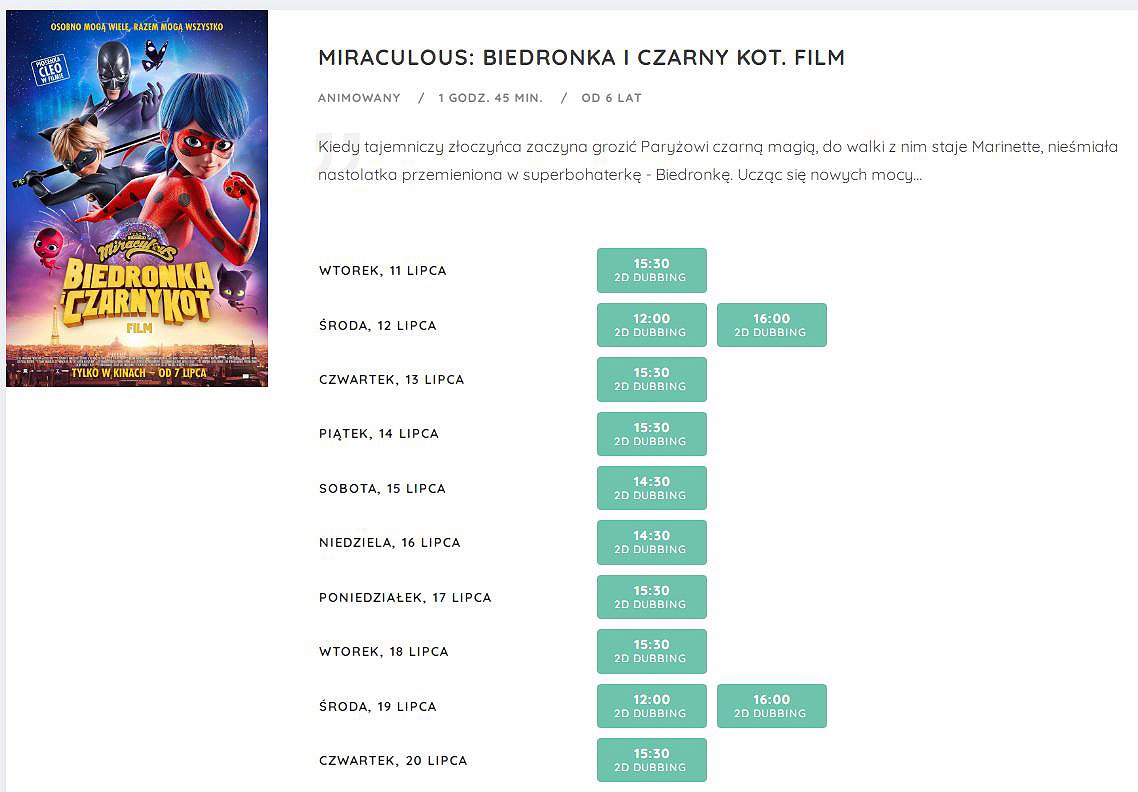
Task: Click the Środa, 12 lipca date label
Action: tap(377, 326)
